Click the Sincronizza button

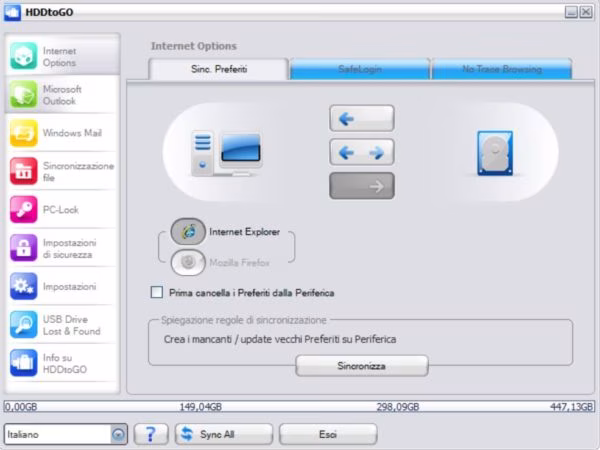click(x=362, y=366)
